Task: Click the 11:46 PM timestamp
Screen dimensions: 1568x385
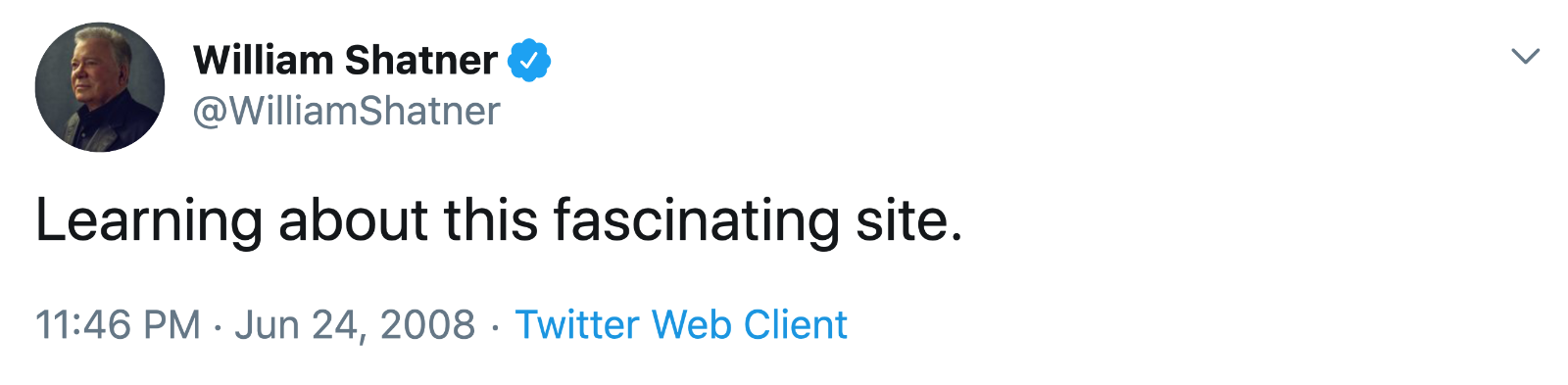Action: click(118, 325)
